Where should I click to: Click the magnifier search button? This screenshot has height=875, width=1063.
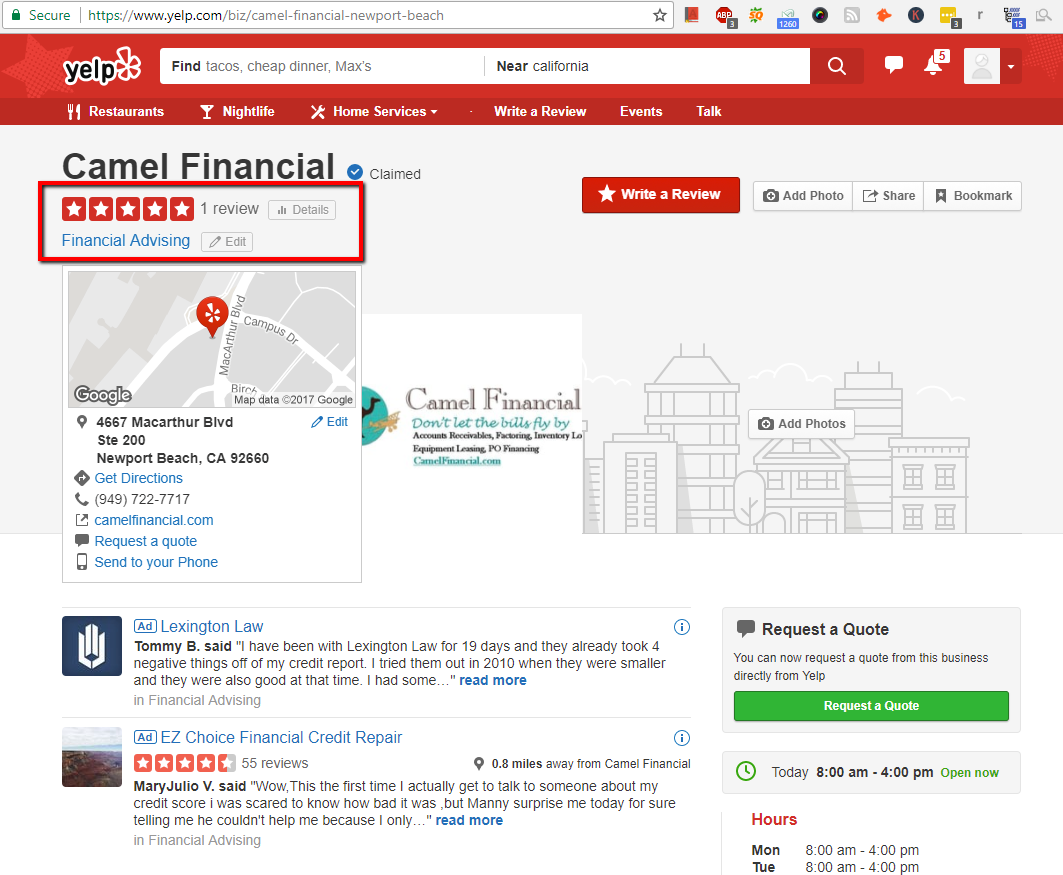837,66
